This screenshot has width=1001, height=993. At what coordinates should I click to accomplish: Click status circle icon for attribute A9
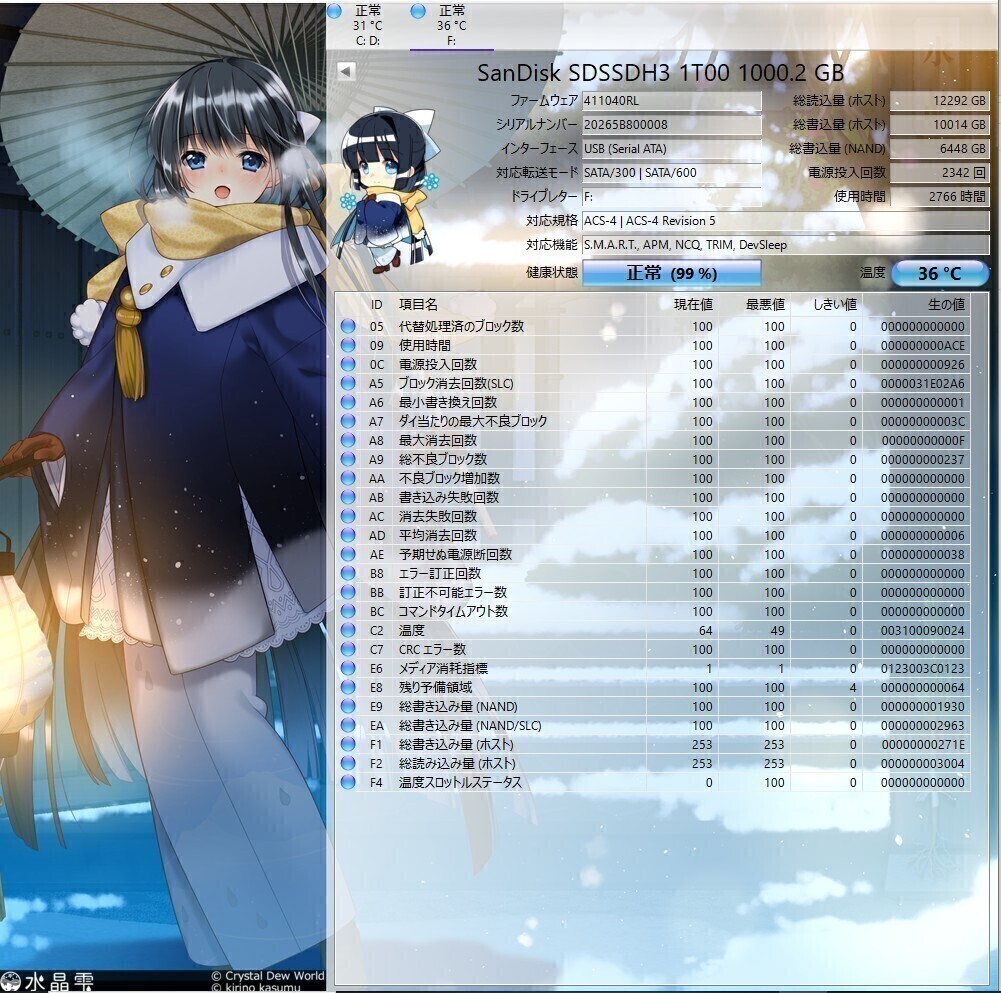tap(348, 459)
